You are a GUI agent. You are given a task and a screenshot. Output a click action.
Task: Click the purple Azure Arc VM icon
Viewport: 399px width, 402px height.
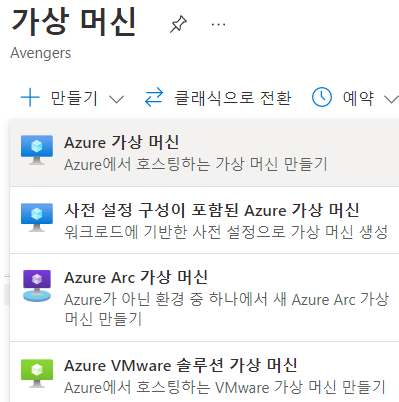[x=37, y=286]
